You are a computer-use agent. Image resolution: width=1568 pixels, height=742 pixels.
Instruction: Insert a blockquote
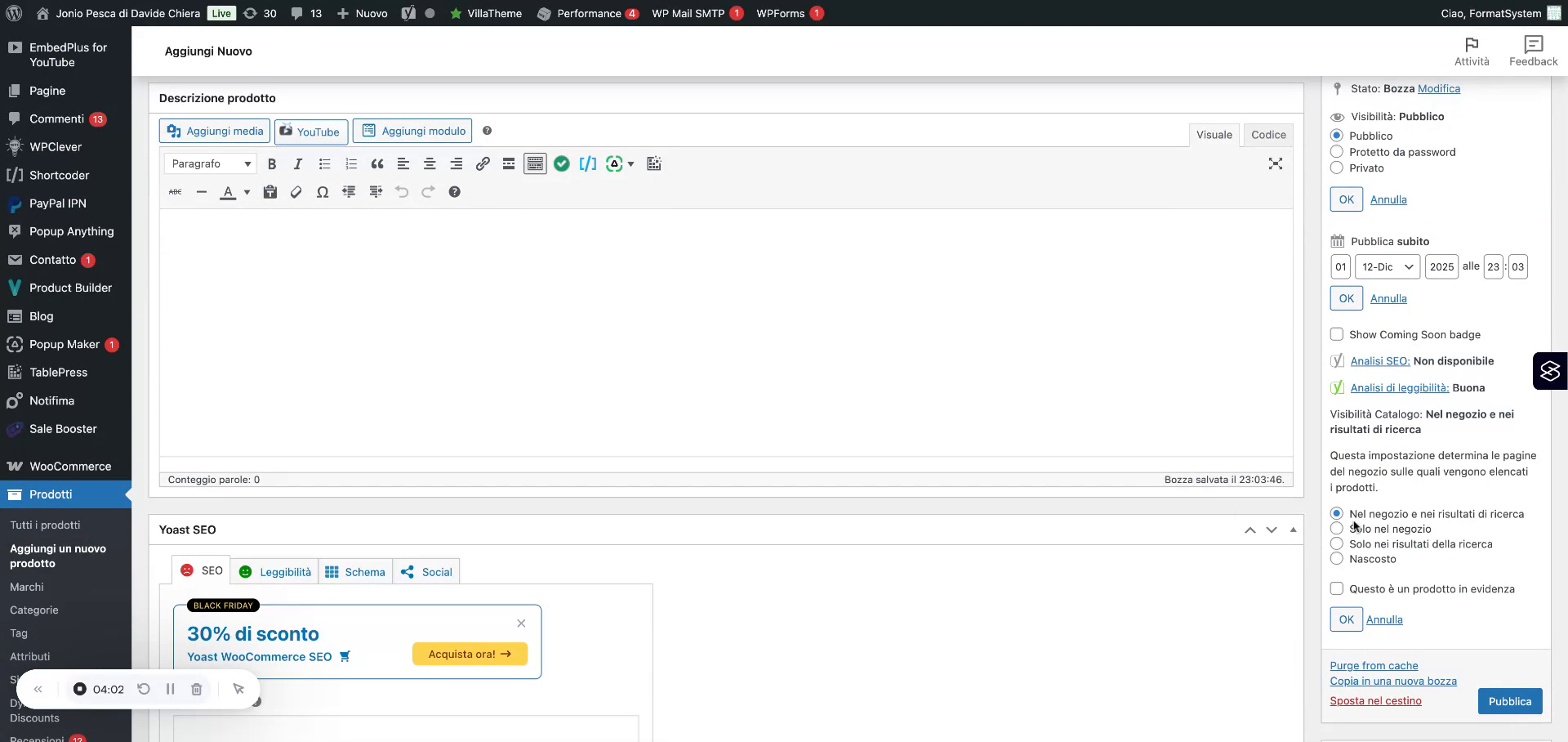pos(376,163)
